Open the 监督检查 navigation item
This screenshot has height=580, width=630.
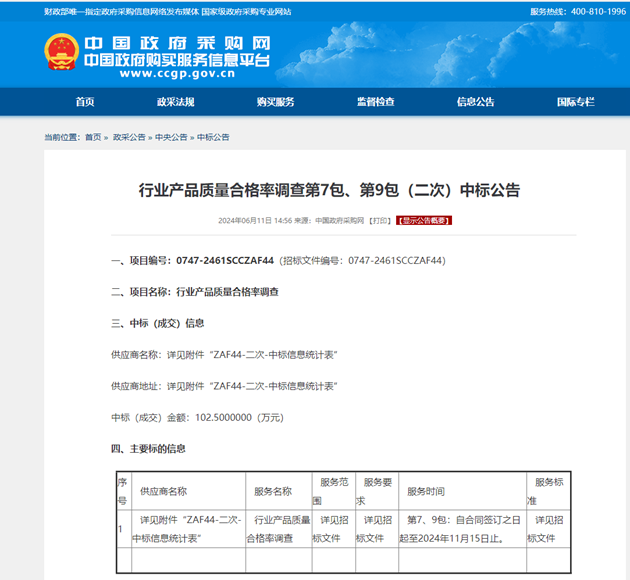pos(376,102)
